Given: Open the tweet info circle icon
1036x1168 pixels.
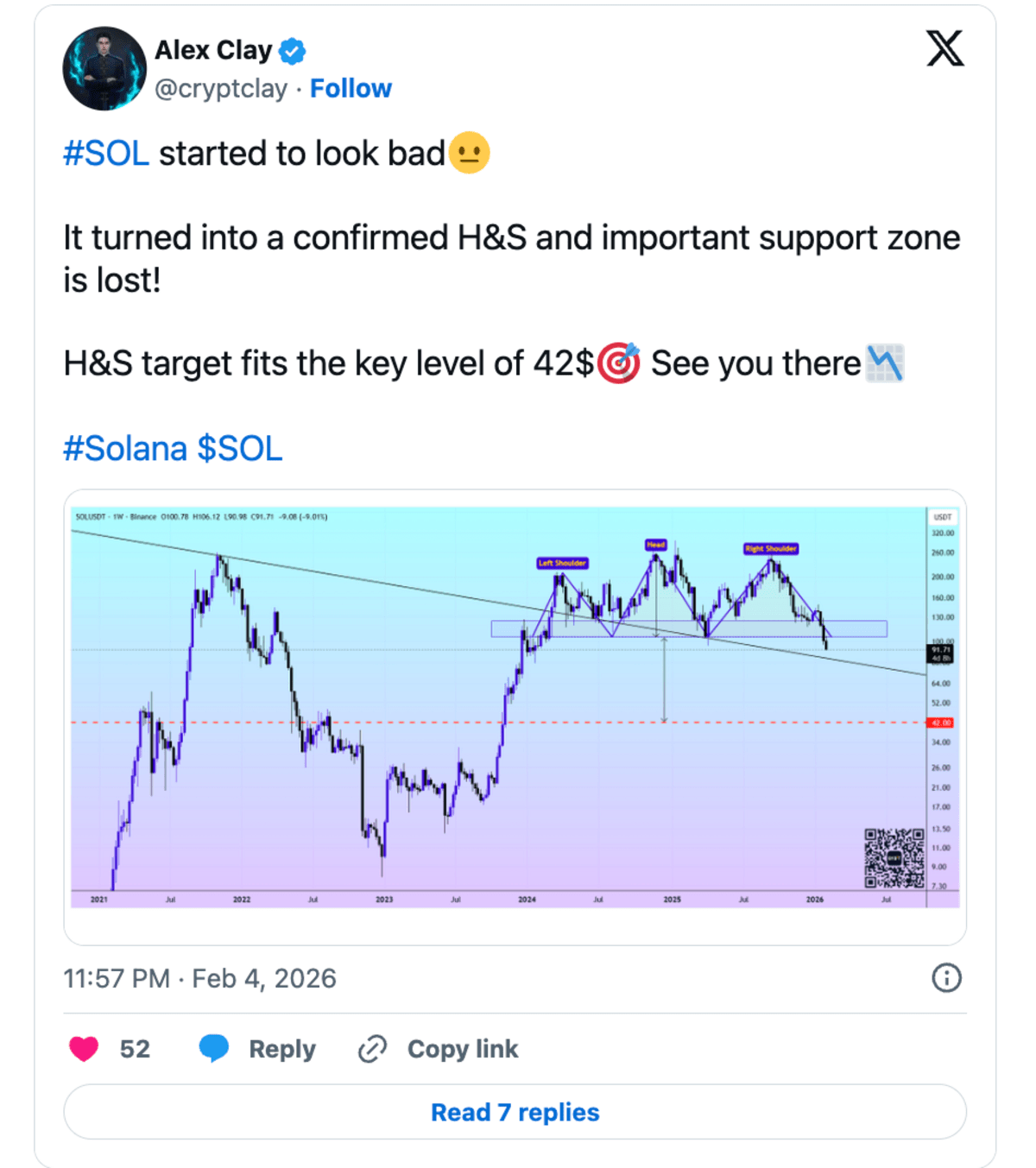Looking at the screenshot, I should point(946,978).
